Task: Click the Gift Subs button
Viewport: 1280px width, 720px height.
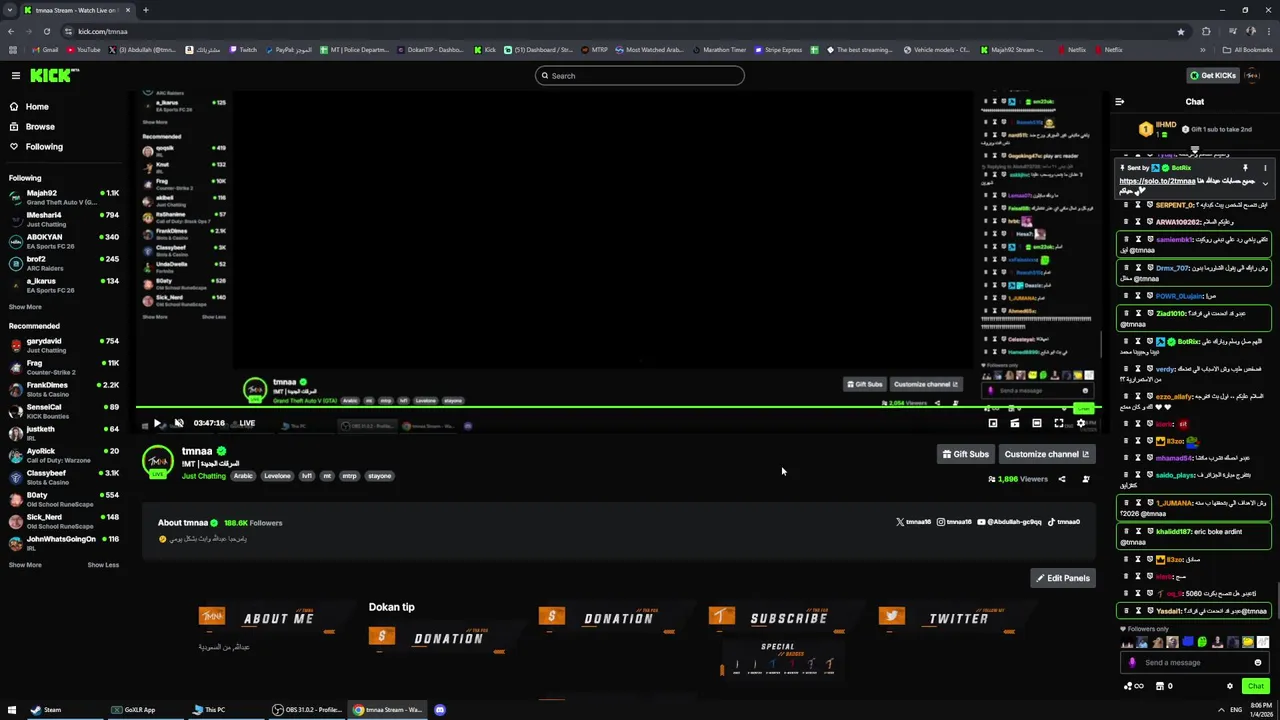Action: (965, 454)
